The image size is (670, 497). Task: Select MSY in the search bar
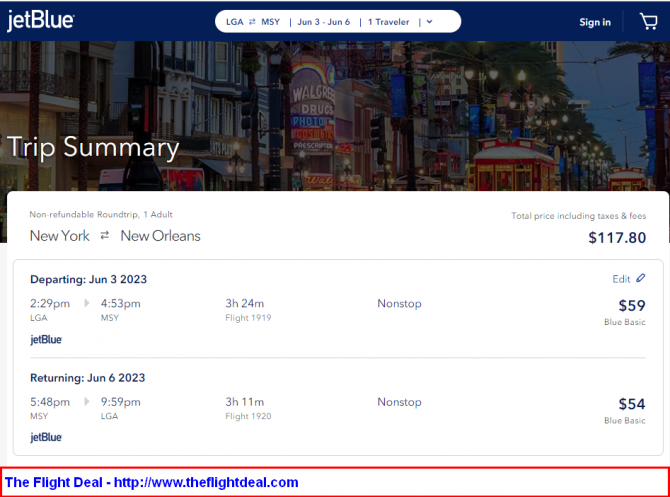[270, 22]
